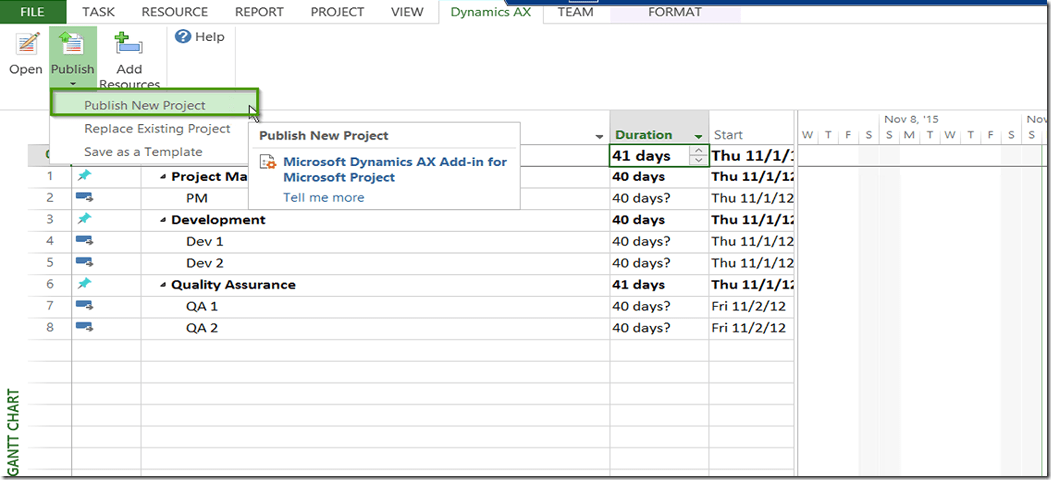Click the Dynamics AX add-in icon in tooltip
The image size is (1051, 480).
click(x=268, y=163)
